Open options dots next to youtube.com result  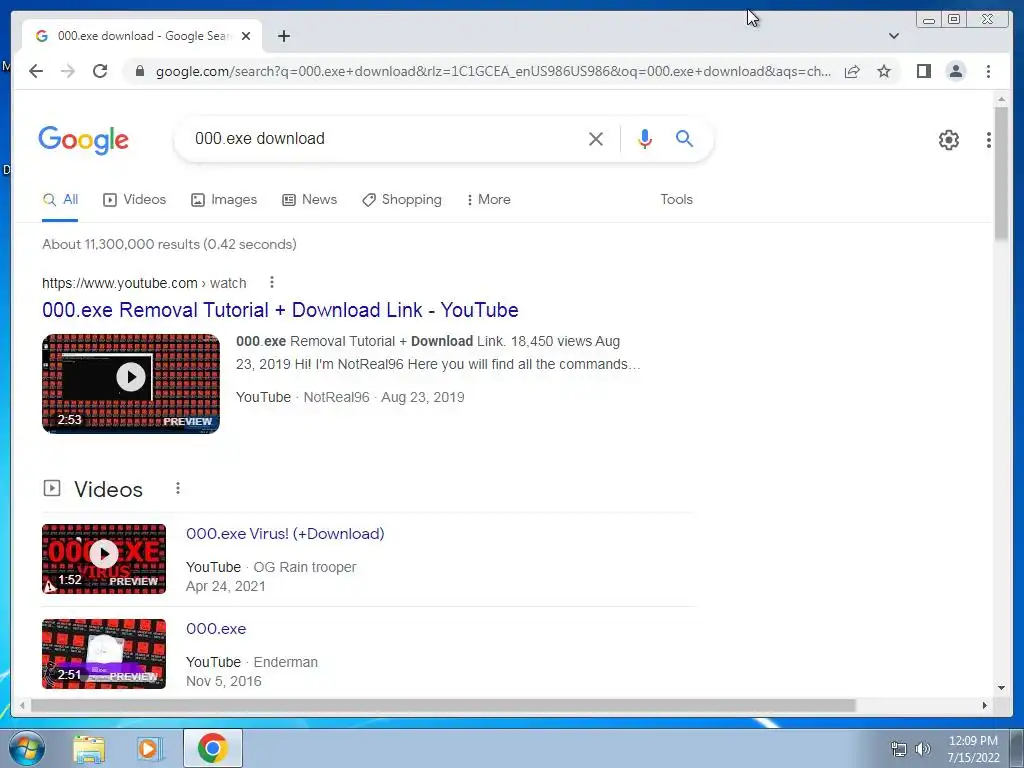click(x=272, y=283)
